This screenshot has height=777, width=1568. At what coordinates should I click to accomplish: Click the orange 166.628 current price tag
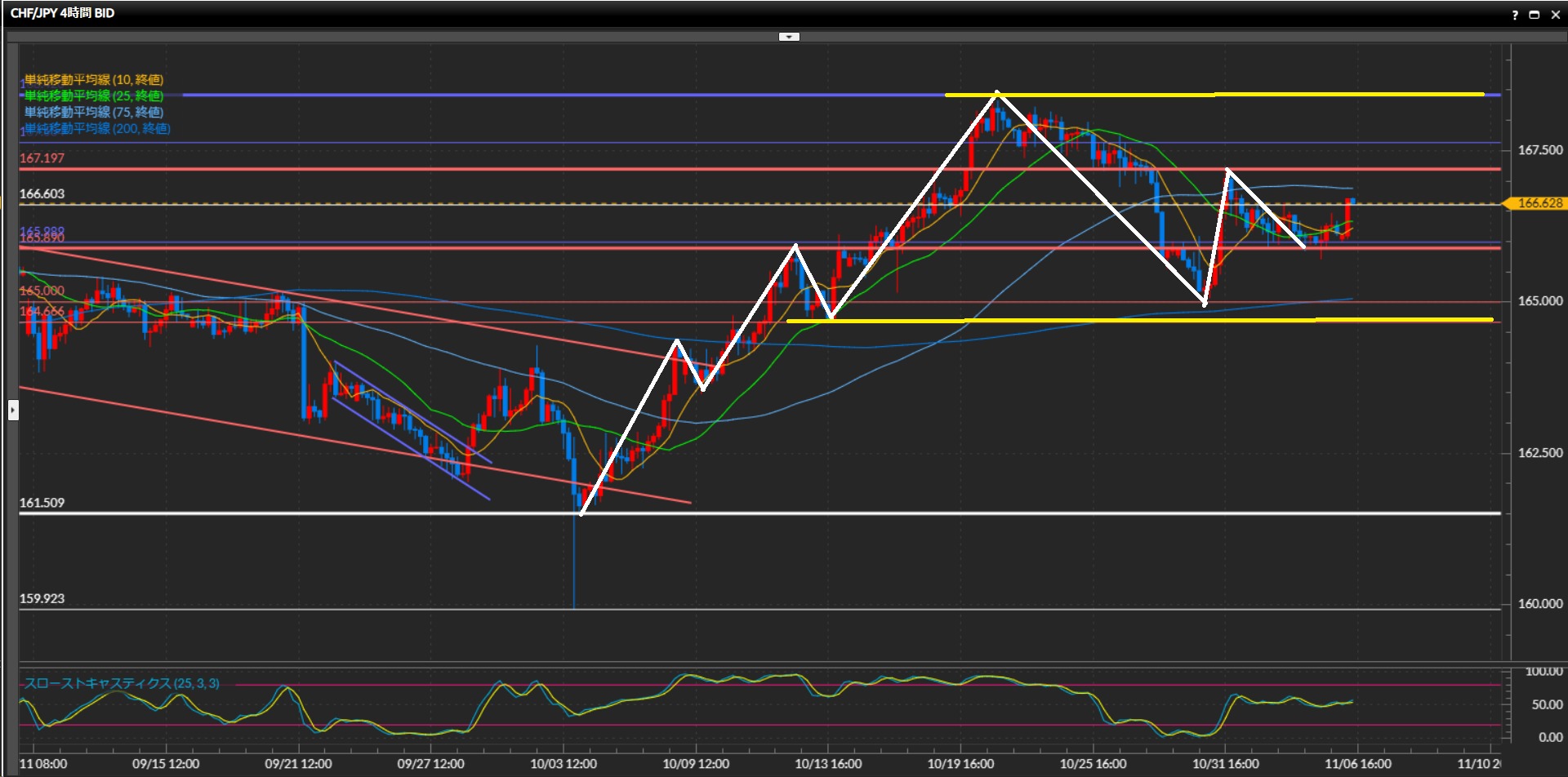click(1539, 203)
